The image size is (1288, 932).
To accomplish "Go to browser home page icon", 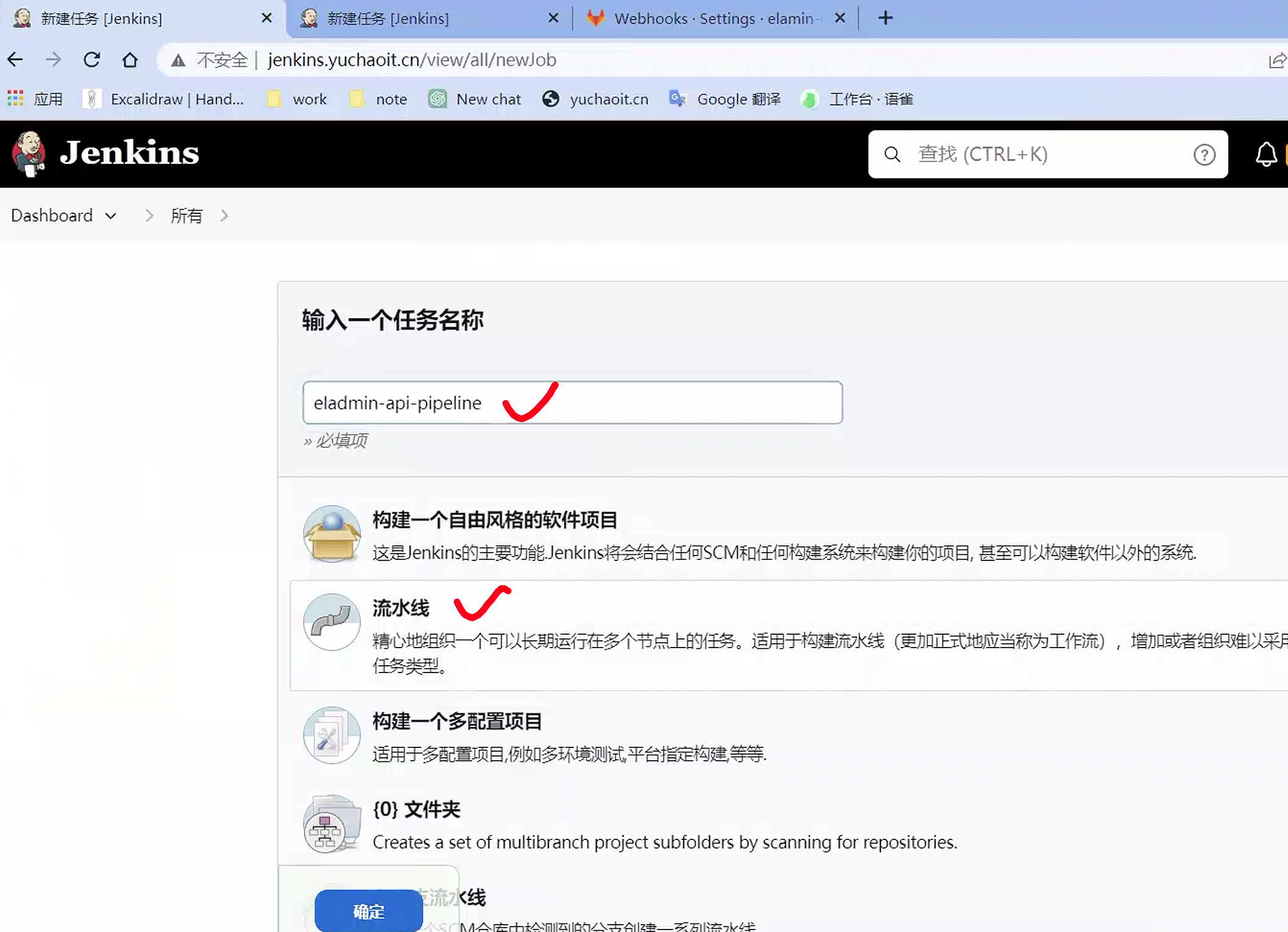I will tap(130, 60).
